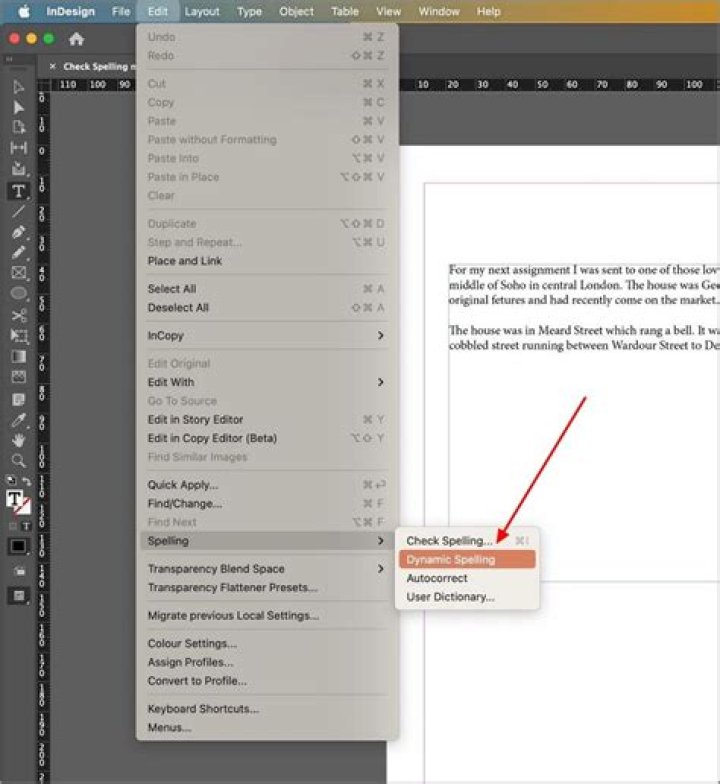The width and height of the screenshot is (720, 784).
Task: Click the stroke none swatch
Action: click(x=23, y=507)
